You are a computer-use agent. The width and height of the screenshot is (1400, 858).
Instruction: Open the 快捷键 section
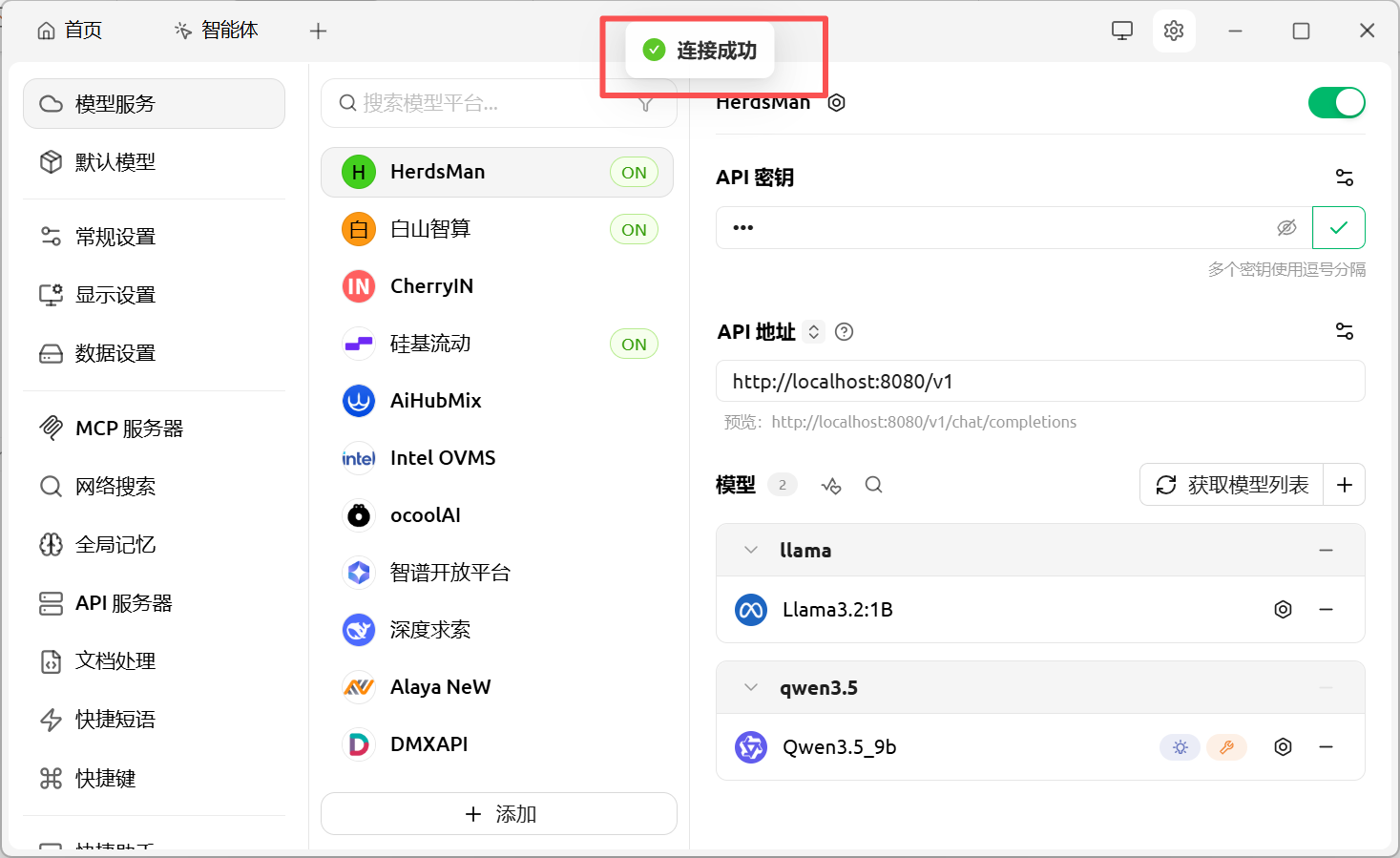[154, 779]
